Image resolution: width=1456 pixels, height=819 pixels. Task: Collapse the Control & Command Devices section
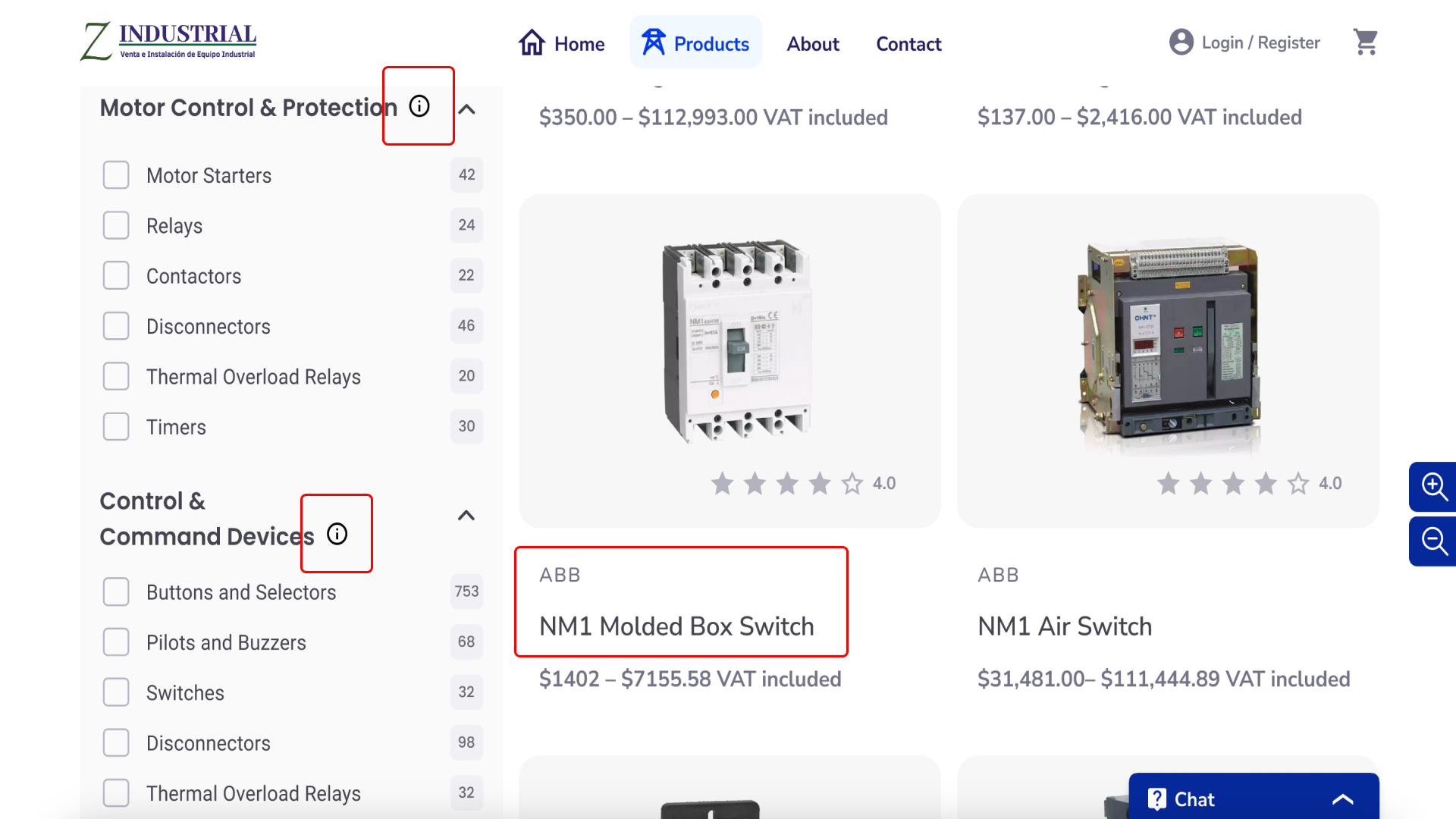pyautogui.click(x=466, y=516)
